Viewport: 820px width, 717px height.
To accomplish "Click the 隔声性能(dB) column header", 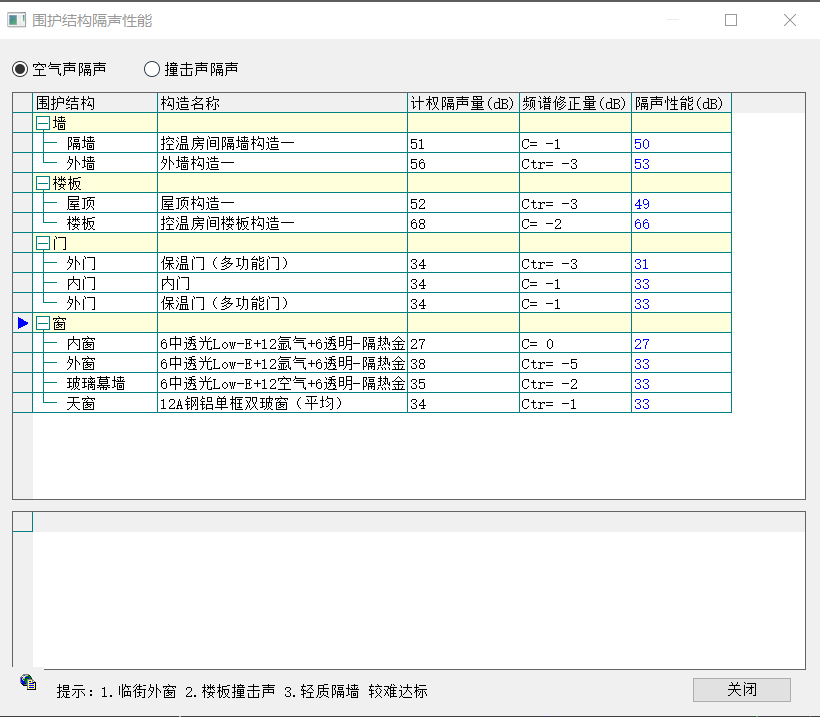I will [x=680, y=103].
